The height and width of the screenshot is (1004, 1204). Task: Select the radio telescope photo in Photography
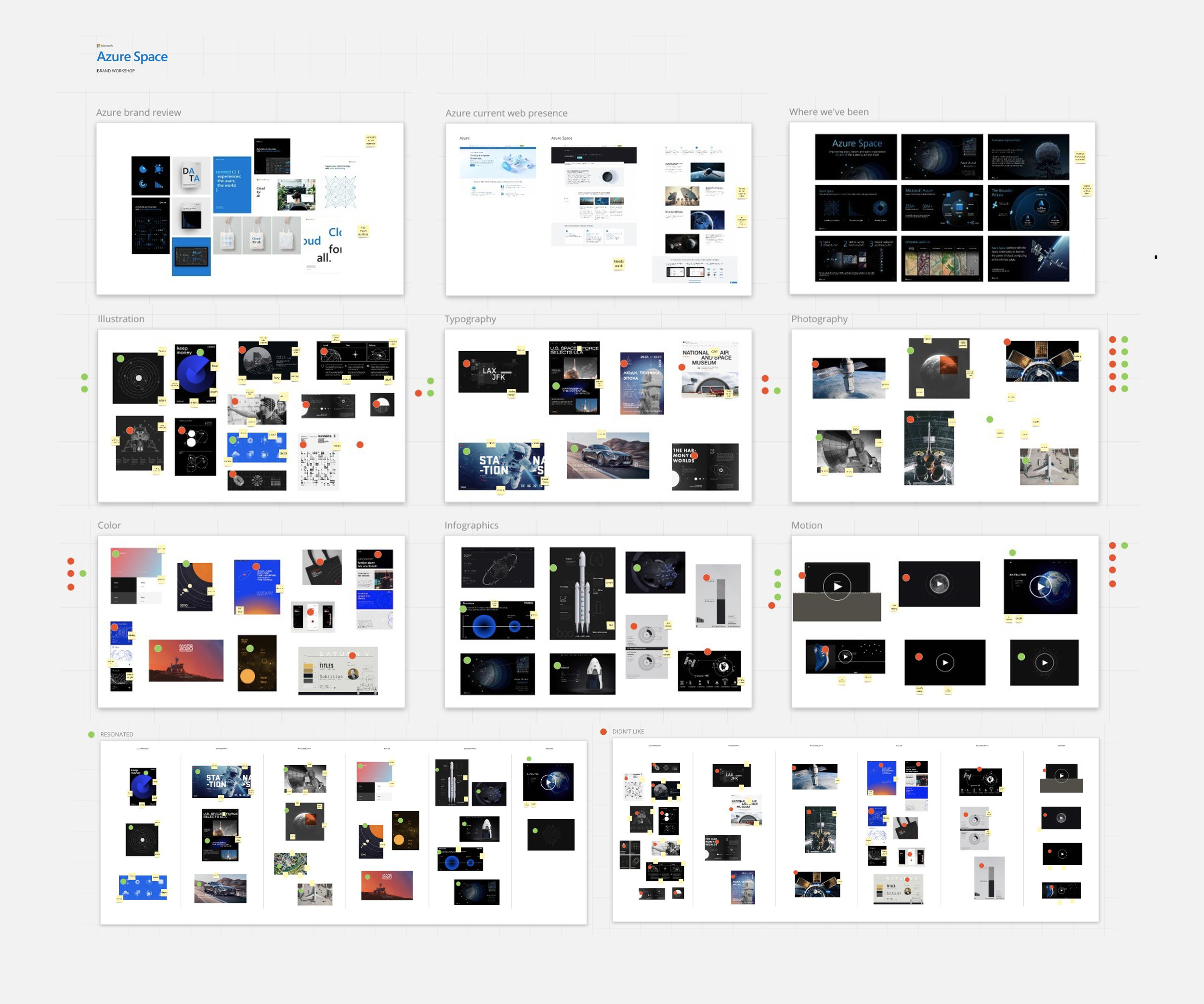(849, 451)
